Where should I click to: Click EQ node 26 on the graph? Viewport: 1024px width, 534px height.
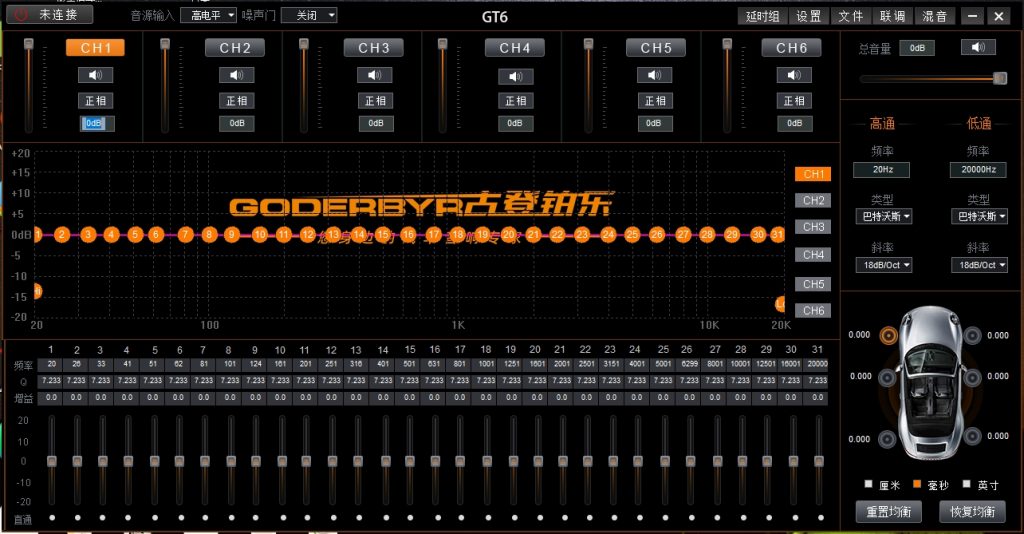(x=657, y=234)
